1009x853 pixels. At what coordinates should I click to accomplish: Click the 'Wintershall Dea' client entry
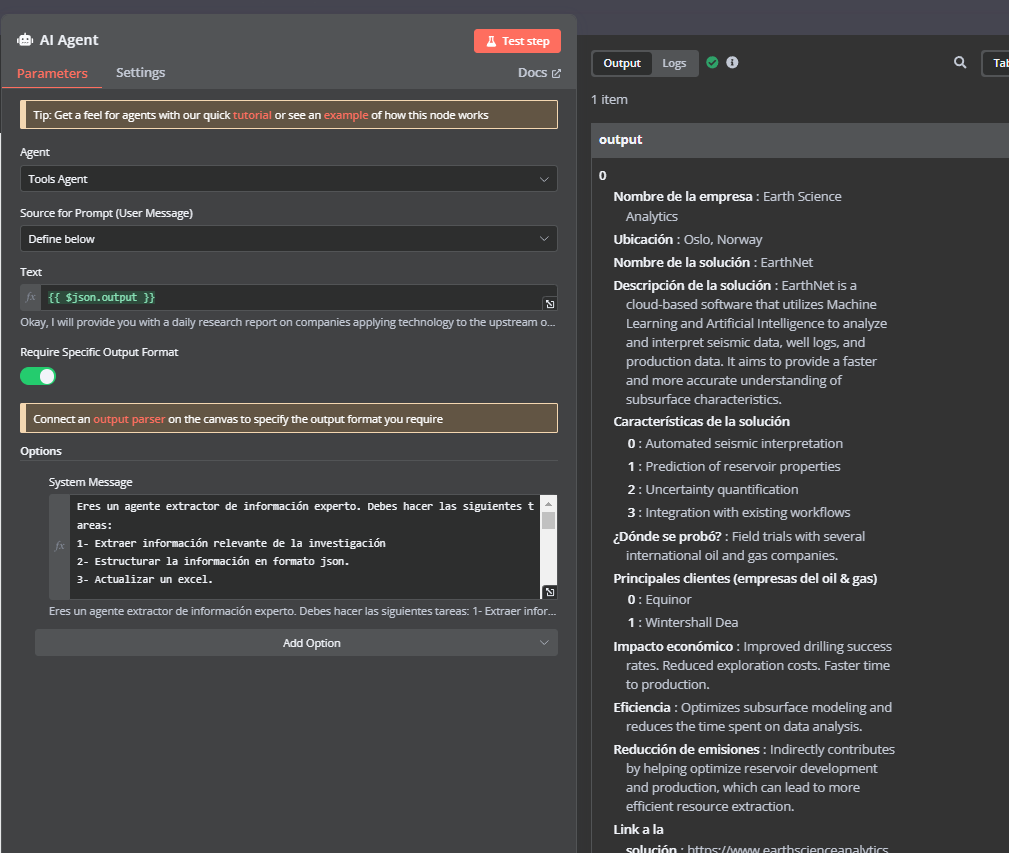tap(691, 623)
